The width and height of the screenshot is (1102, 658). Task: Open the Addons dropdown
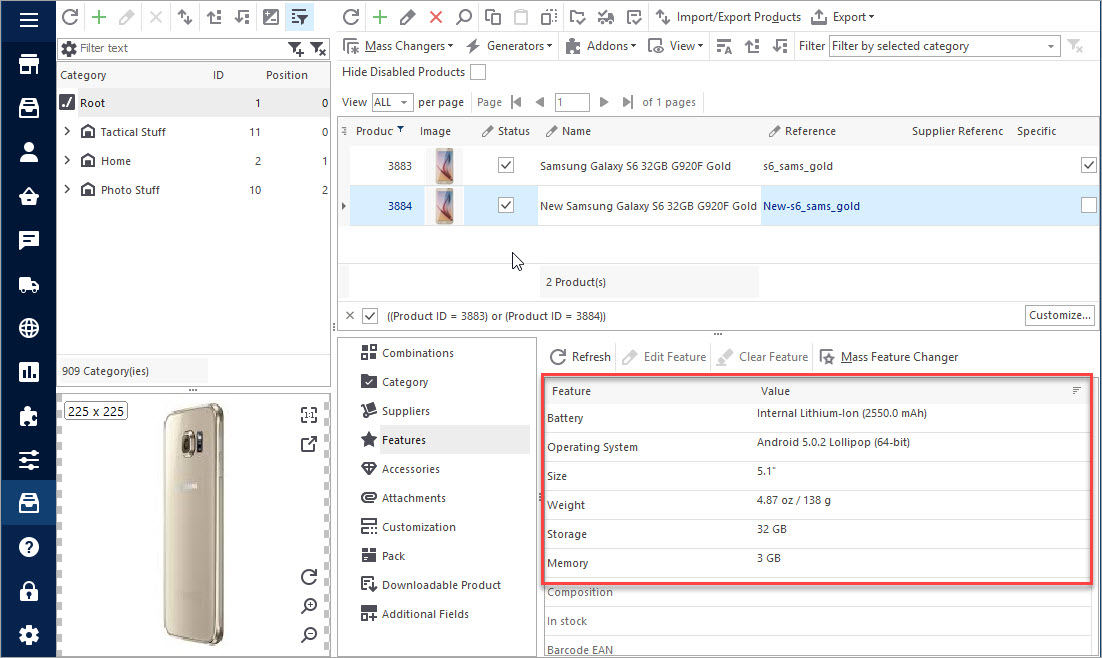pos(602,46)
